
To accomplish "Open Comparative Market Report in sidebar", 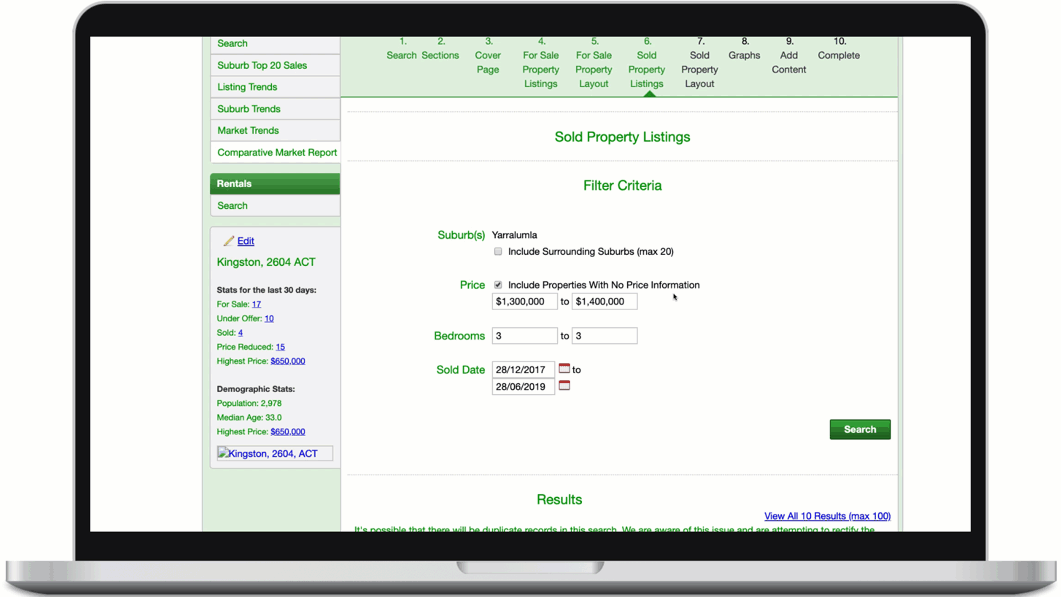I will click(277, 153).
